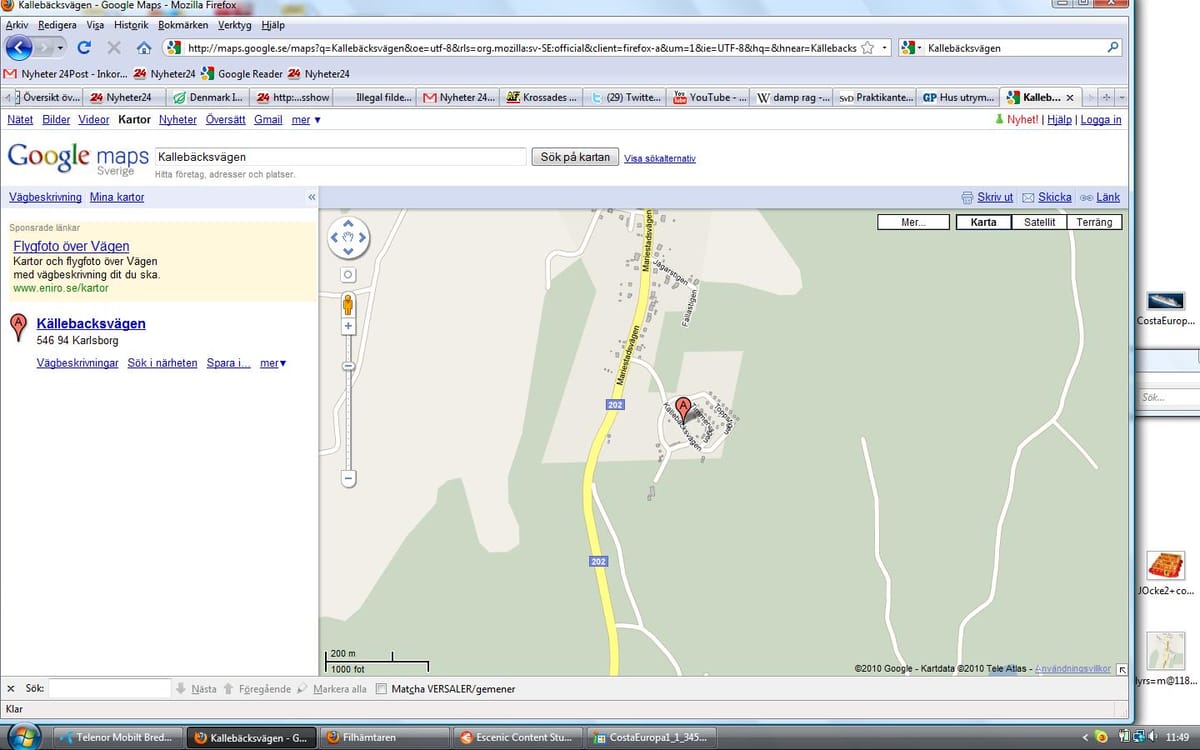
Task: Switch to the Denmark I... tab
Action: coord(208,97)
